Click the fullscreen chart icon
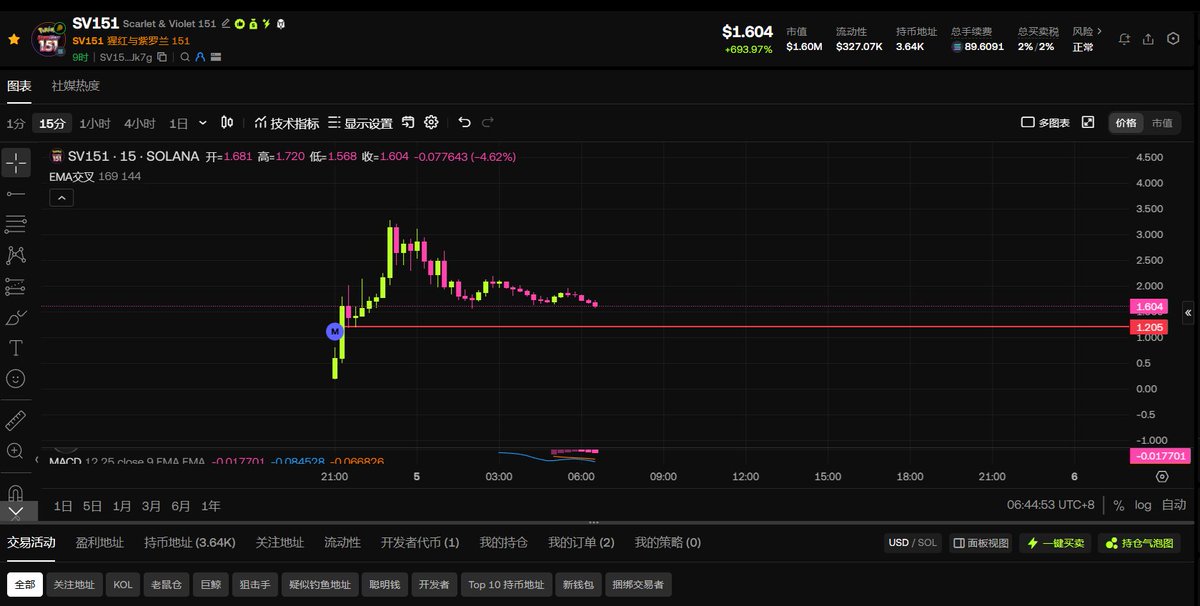The width and height of the screenshot is (1200, 606). (x=1088, y=122)
